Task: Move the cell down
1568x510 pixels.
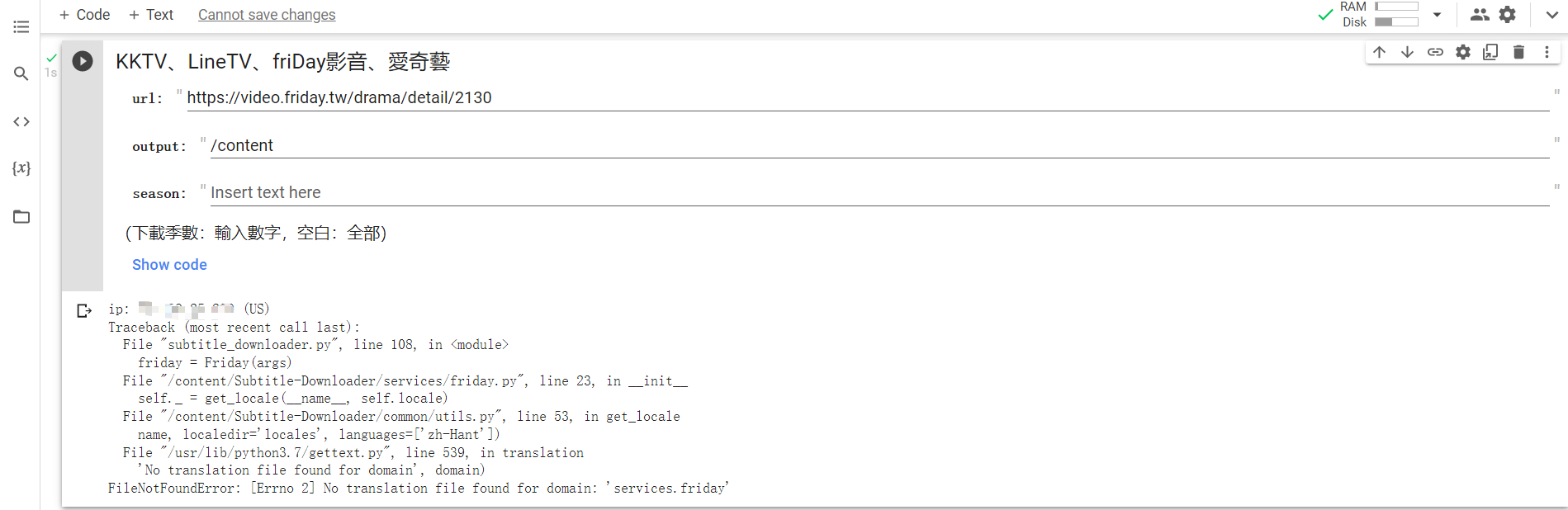Action: [1407, 51]
